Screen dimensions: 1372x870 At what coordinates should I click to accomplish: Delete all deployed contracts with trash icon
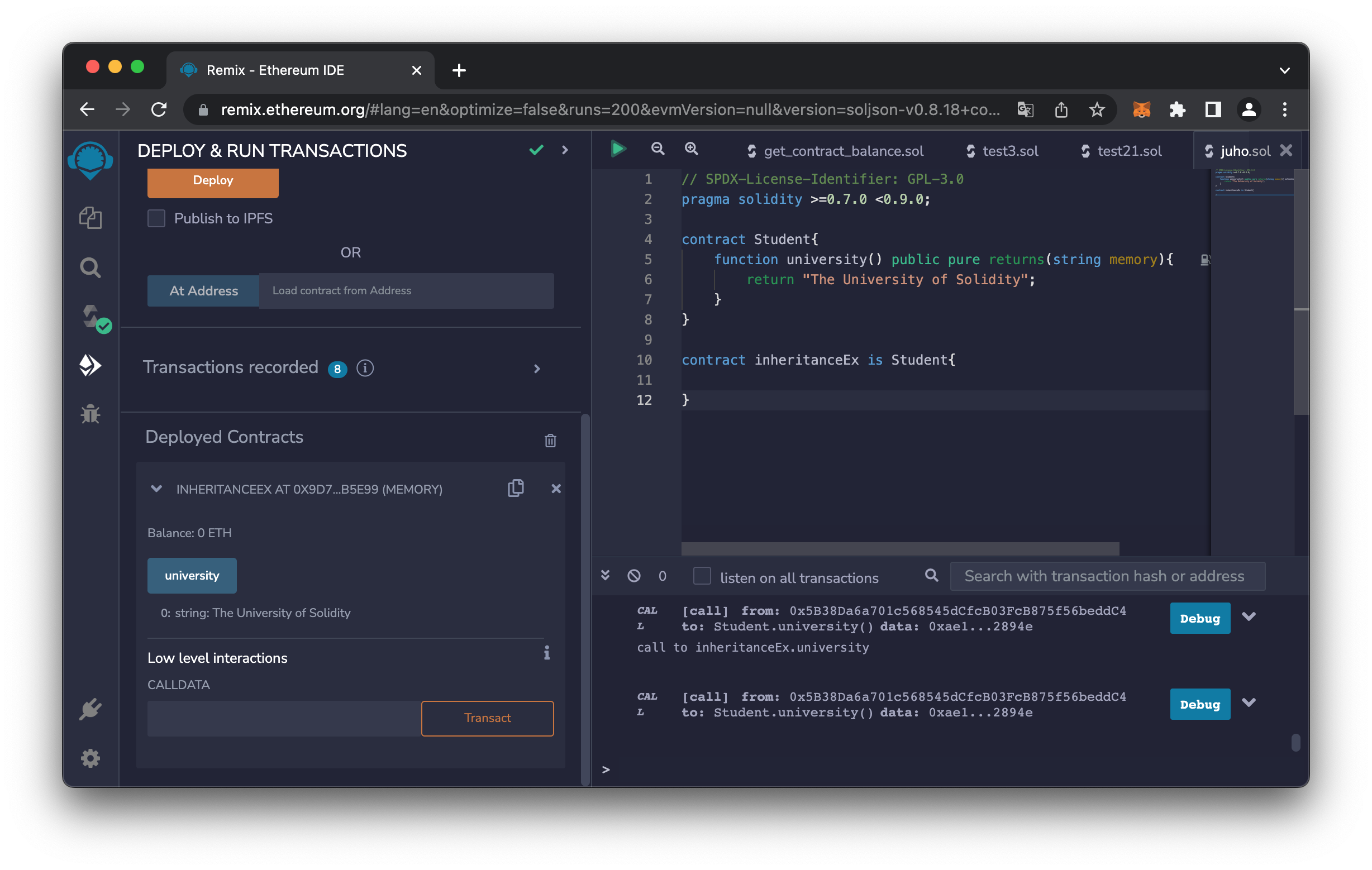tap(550, 440)
